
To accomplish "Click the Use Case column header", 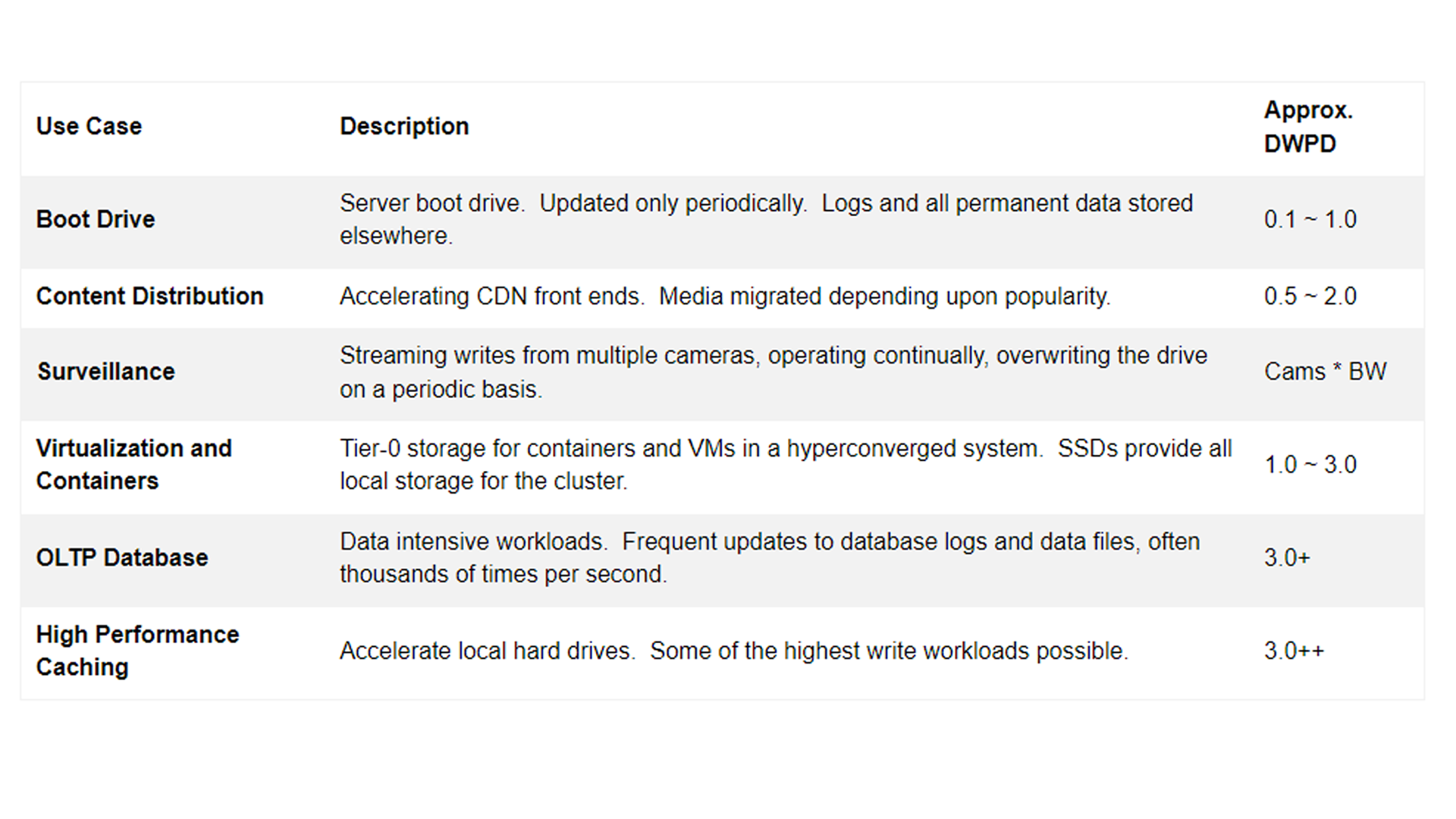I will point(89,126).
